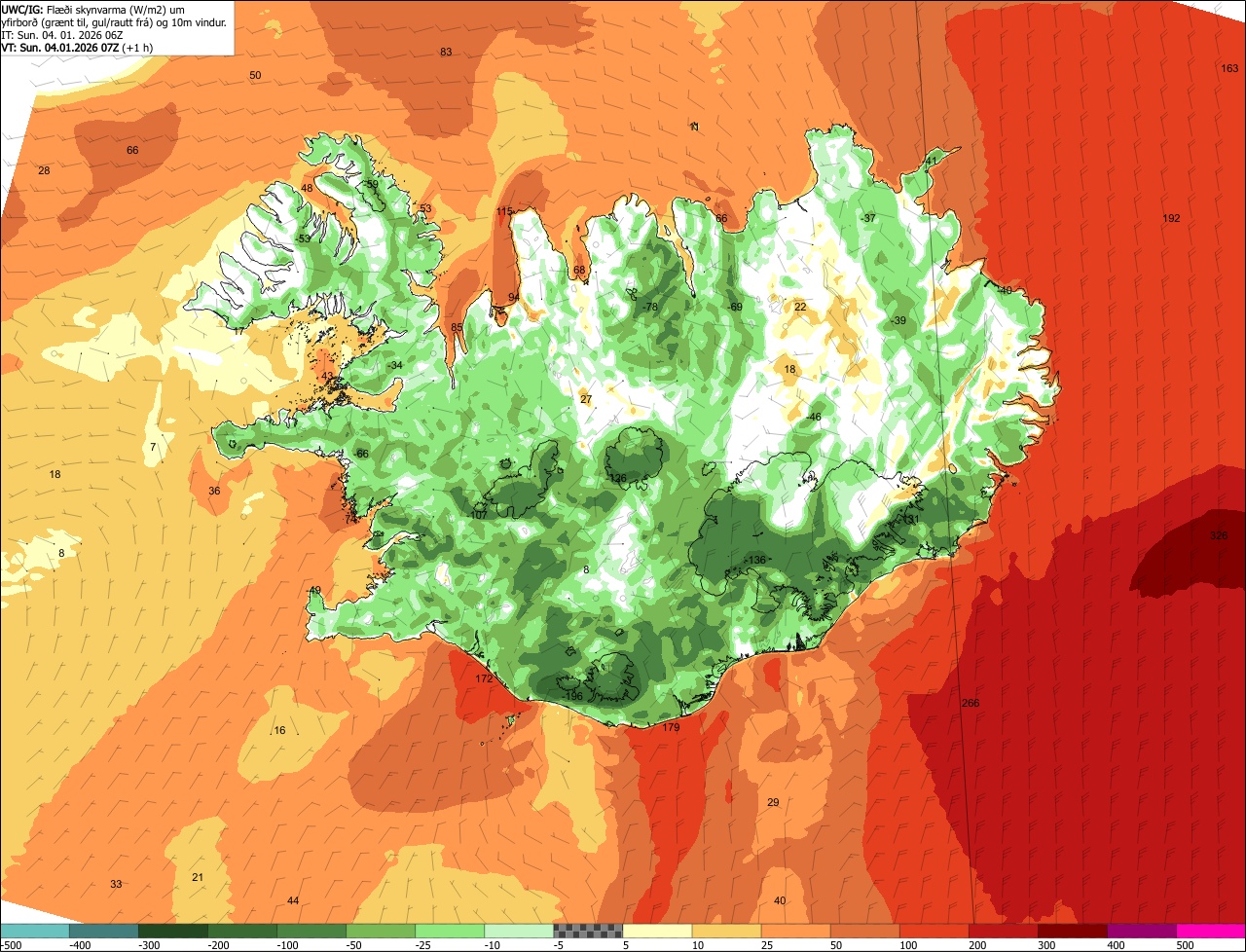Click the 7 value off the west coast

tap(153, 447)
